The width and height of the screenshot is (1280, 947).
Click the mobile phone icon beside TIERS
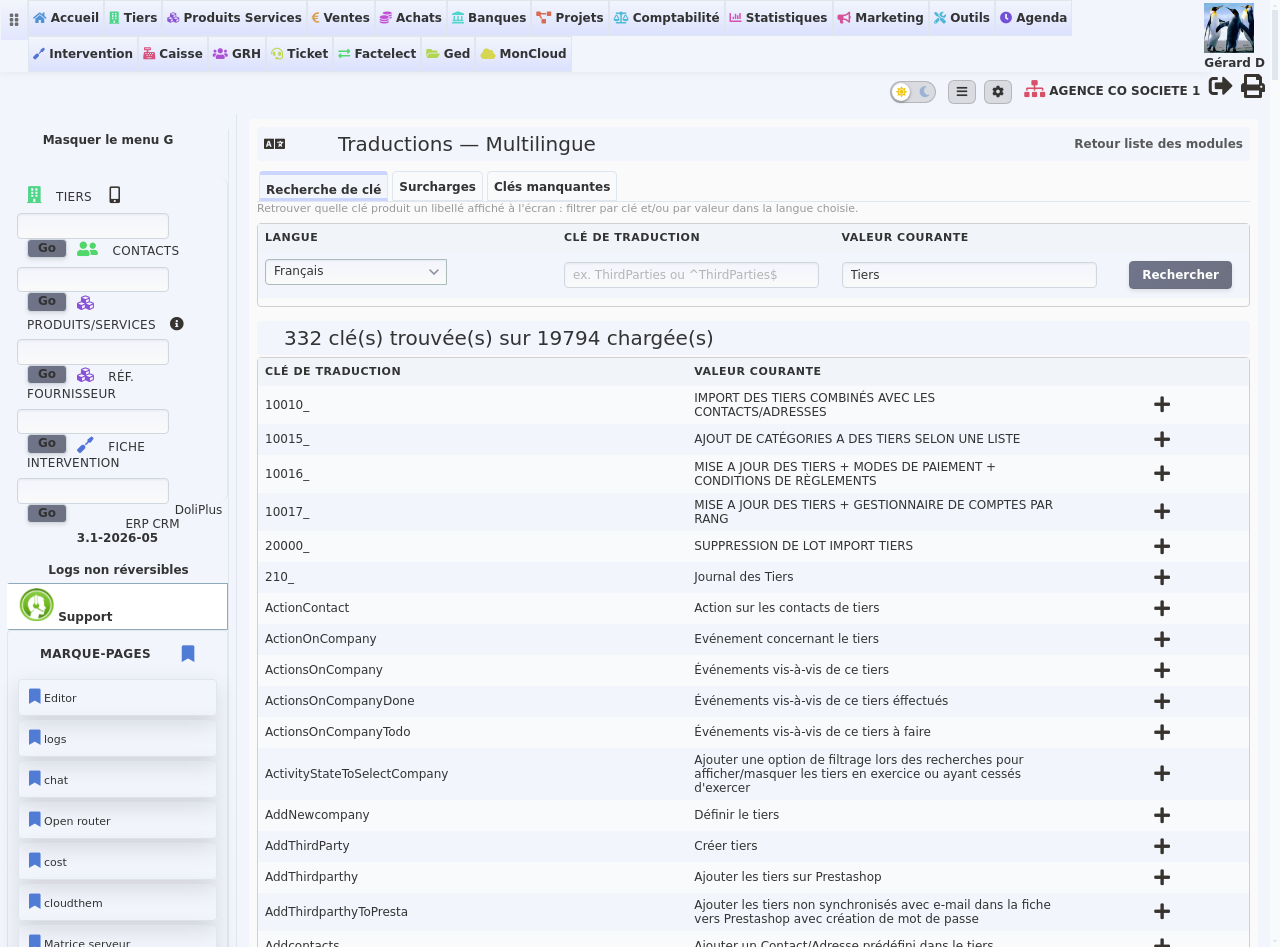115,195
